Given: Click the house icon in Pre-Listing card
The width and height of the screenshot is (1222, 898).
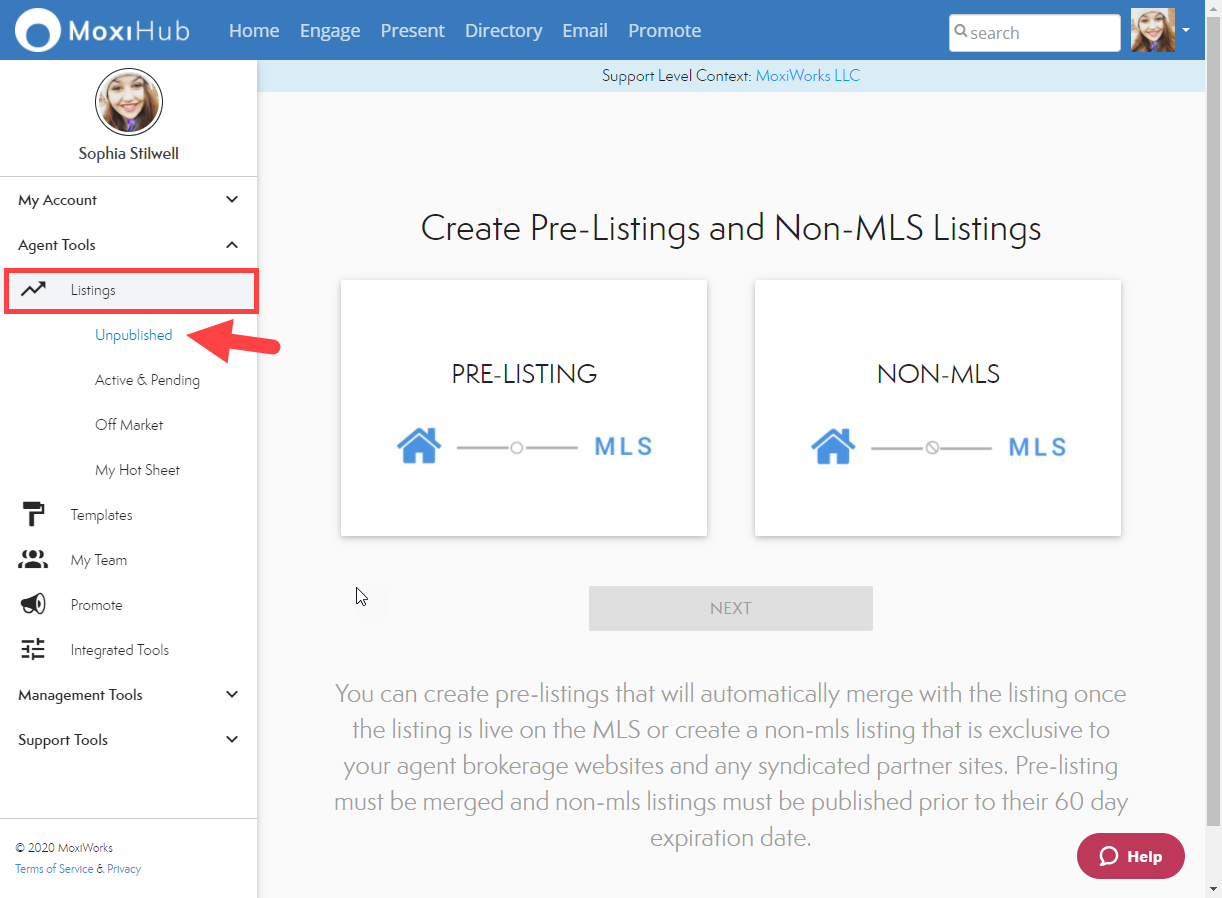Looking at the screenshot, I should coord(419,446).
